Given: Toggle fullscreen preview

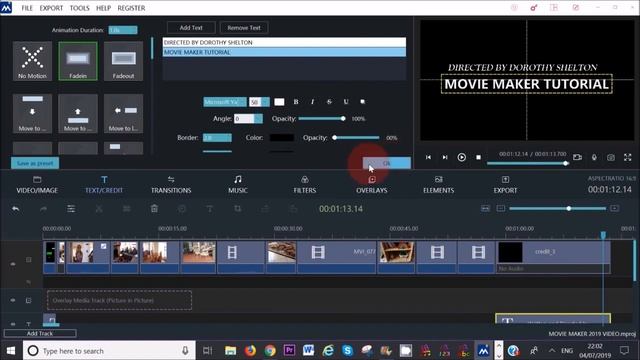Looking at the screenshot, I should coord(628,157).
